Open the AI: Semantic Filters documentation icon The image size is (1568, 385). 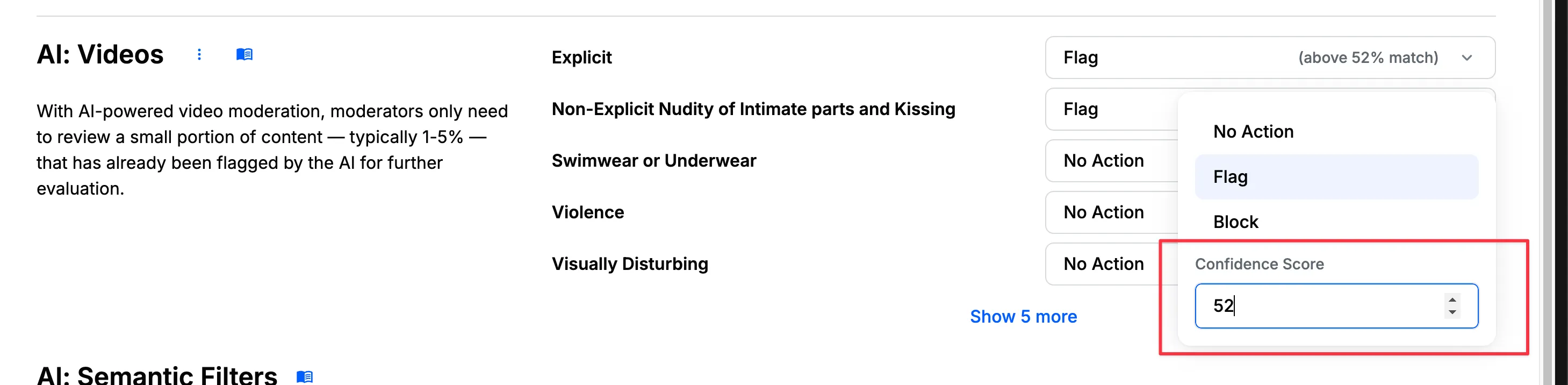point(304,376)
